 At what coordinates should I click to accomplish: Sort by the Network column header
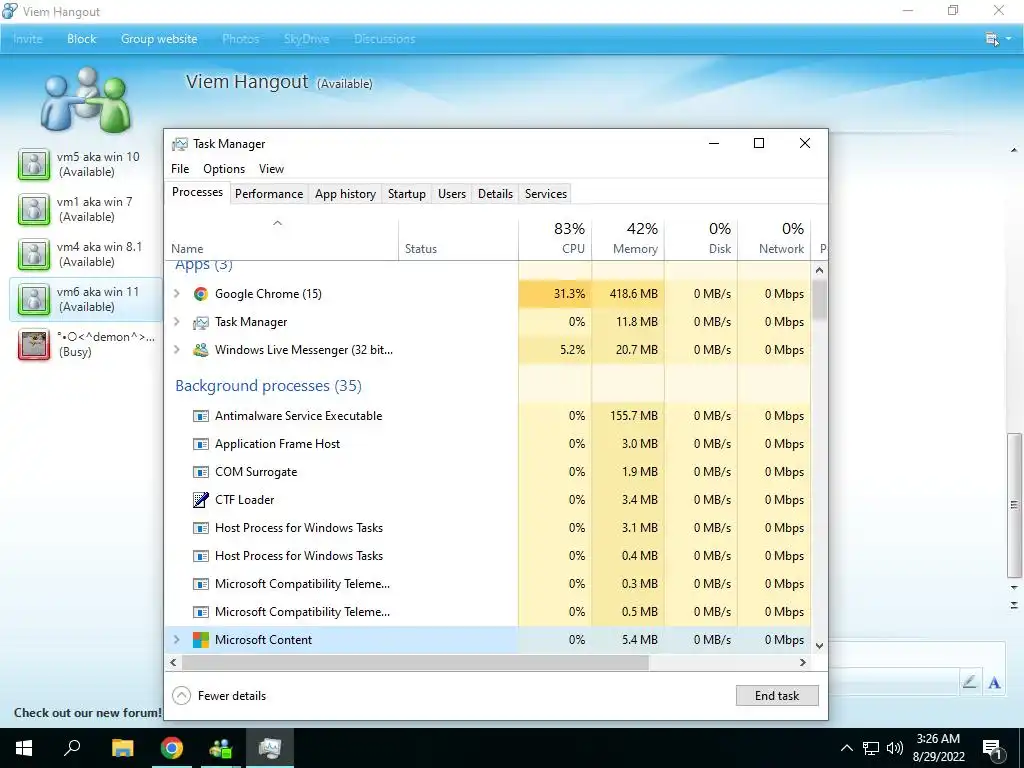coord(775,239)
